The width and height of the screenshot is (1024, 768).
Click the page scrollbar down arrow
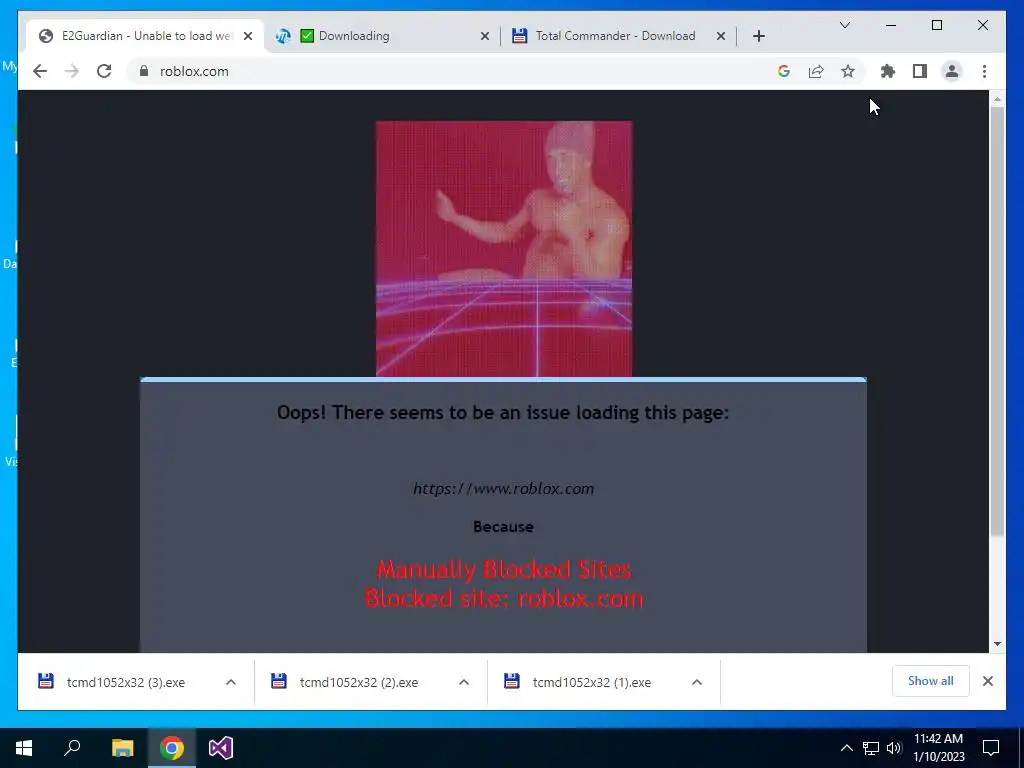coord(997,644)
